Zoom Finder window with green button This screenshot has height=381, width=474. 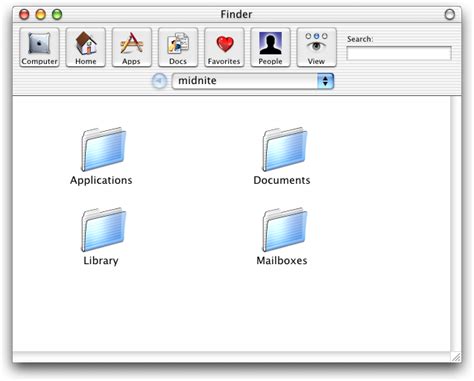click(57, 14)
